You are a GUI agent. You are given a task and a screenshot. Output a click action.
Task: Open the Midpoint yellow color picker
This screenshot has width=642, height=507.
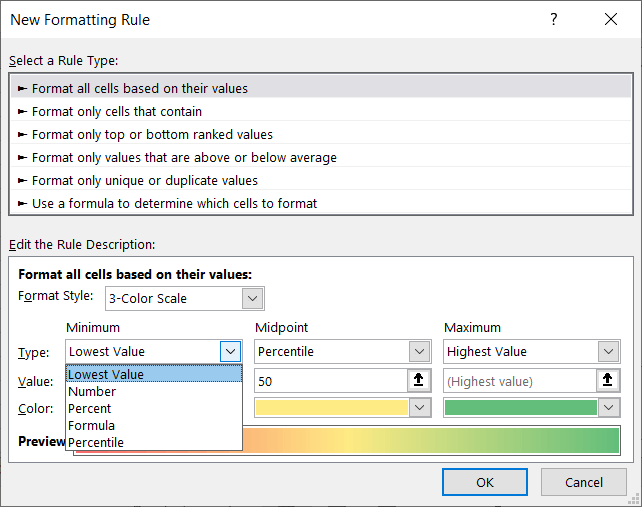tap(420, 408)
